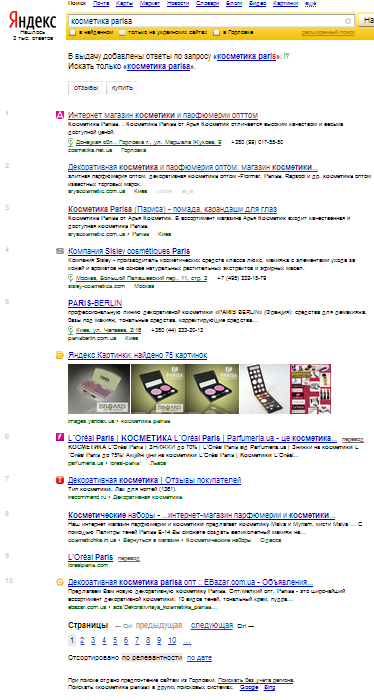The image size is (374, 700).
Task: Open the Почта service link
Action: (100, 3)
